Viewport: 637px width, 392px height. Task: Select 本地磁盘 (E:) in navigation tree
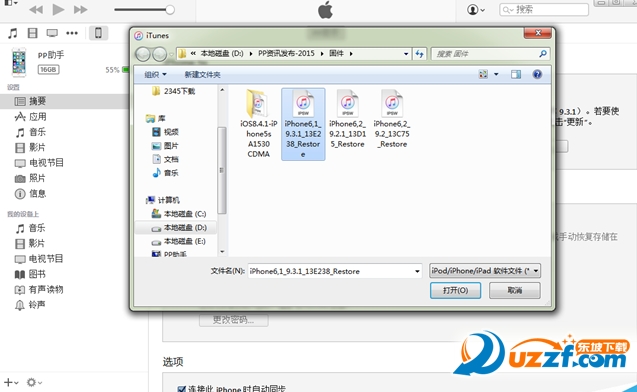pos(179,241)
